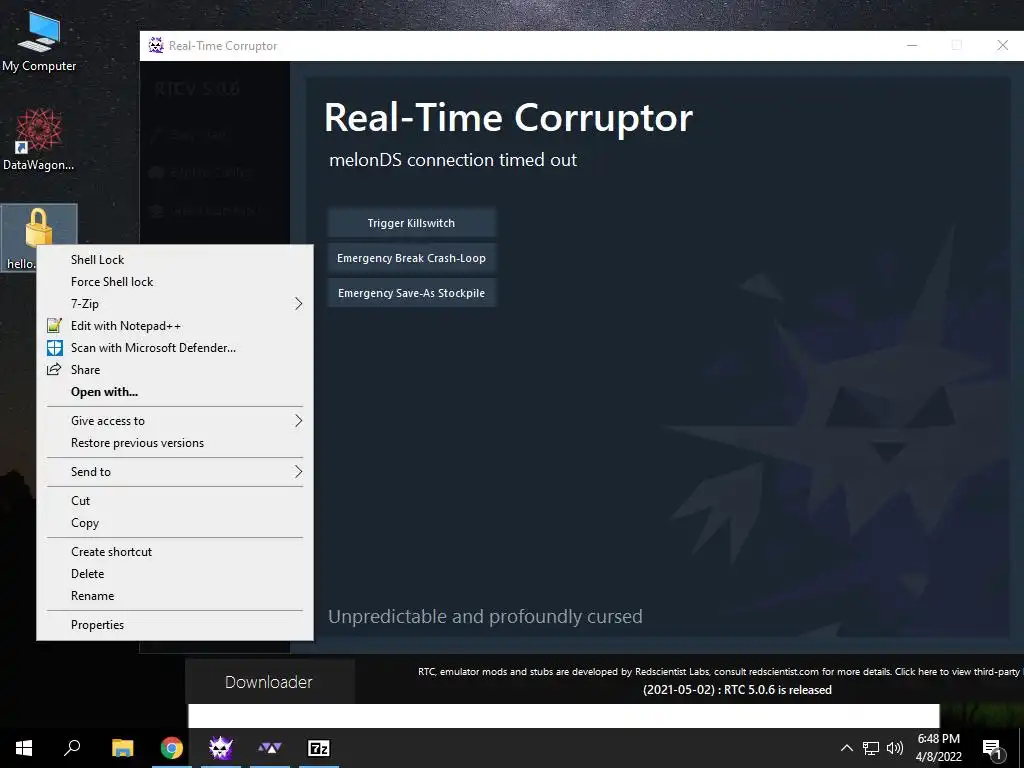Open the taskbar clock and date

[x=938, y=748]
